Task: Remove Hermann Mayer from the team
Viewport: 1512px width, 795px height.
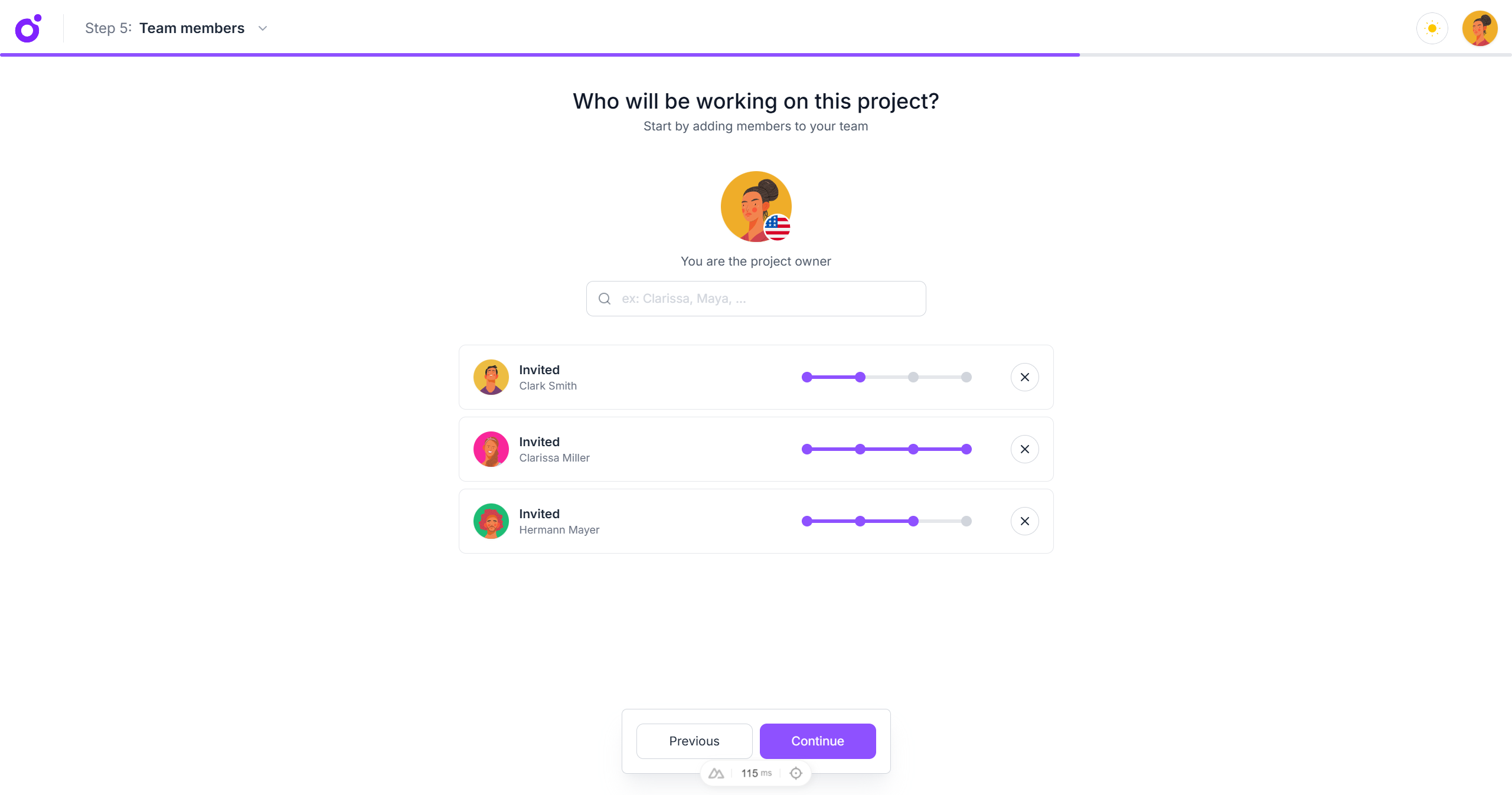Action: pyautogui.click(x=1025, y=521)
